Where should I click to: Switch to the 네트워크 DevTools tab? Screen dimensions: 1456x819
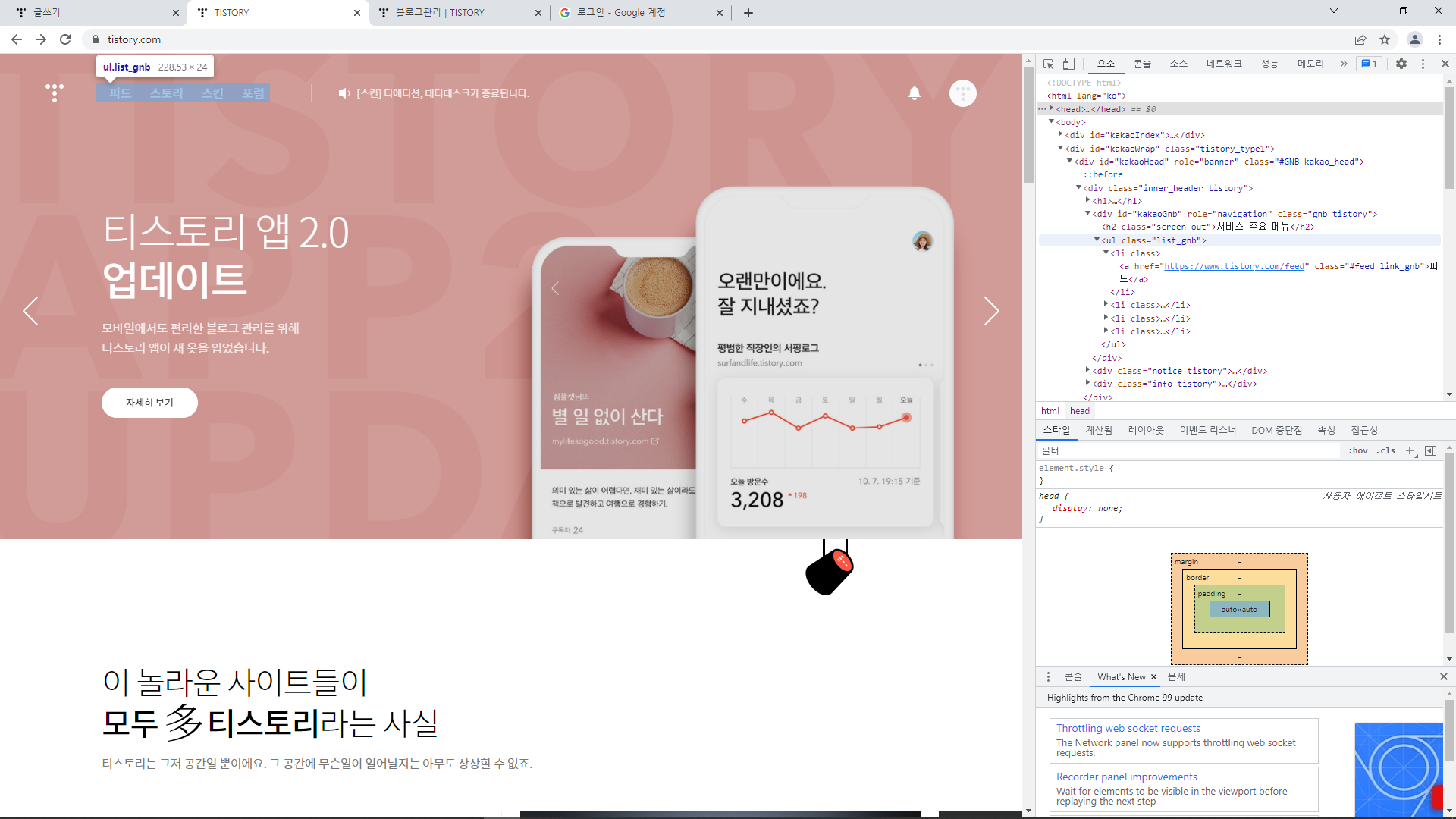pos(1224,64)
